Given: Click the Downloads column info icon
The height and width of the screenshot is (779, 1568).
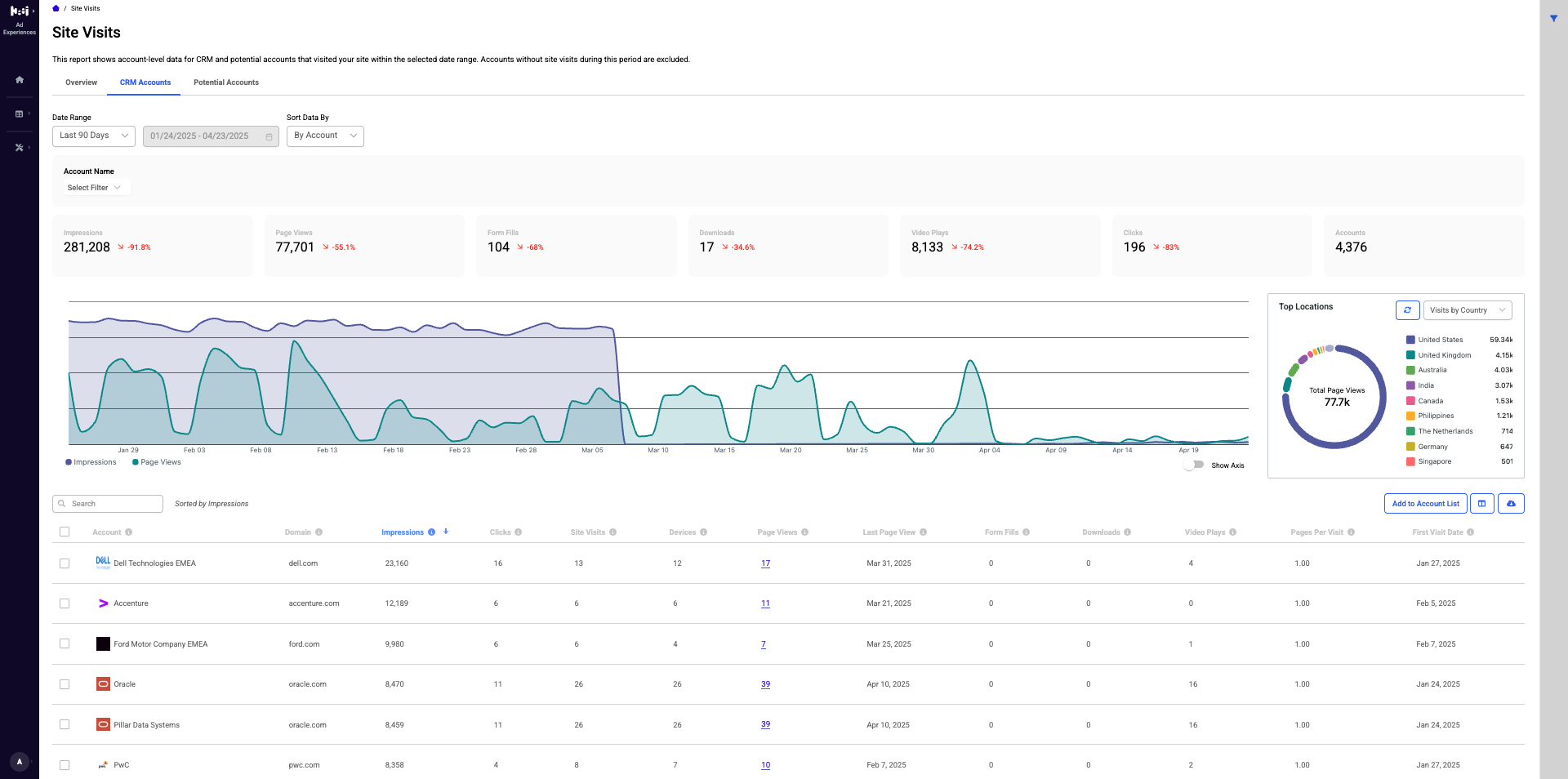Looking at the screenshot, I should click(x=1127, y=532).
